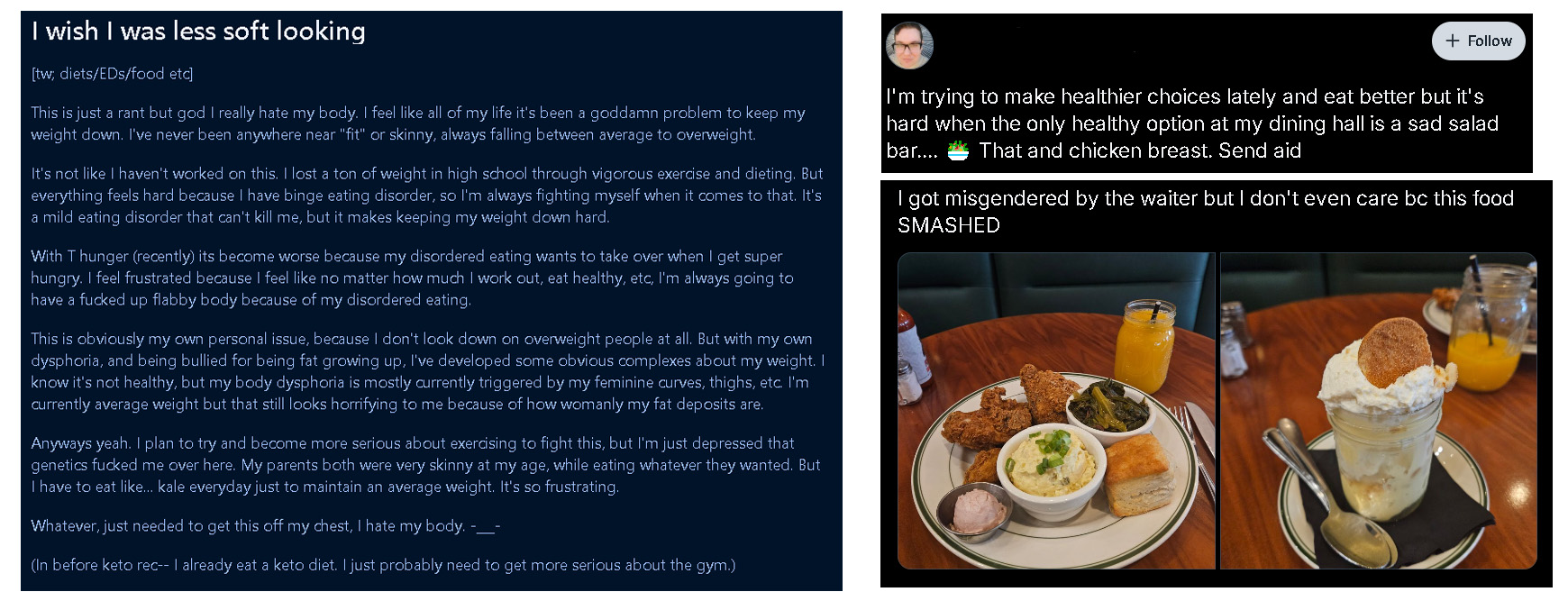Click the Follow button
Image resolution: width=1568 pixels, height=601 pixels.
tap(1478, 41)
